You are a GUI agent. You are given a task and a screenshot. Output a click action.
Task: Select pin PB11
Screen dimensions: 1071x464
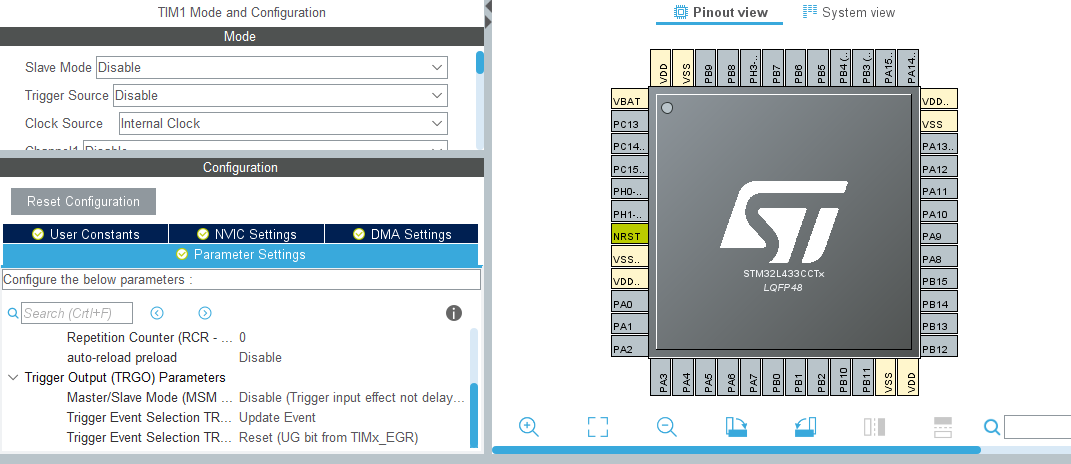865,377
